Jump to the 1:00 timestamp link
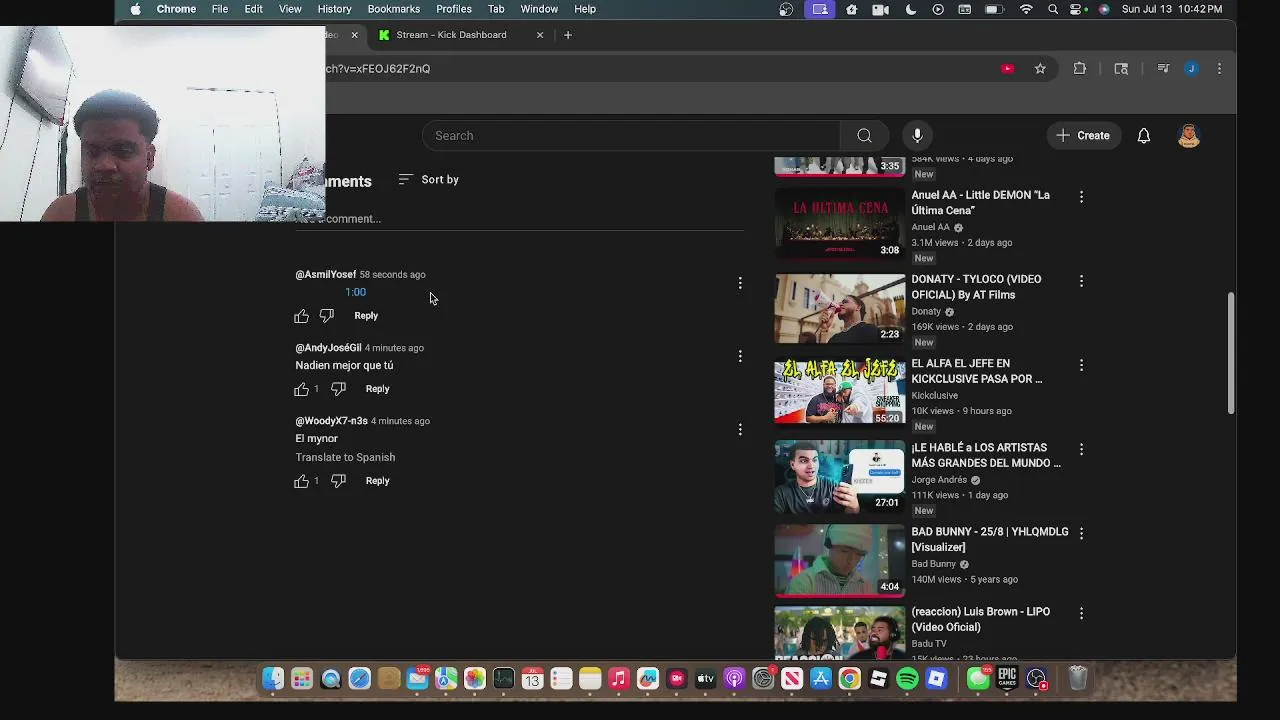Image resolution: width=1280 pixels, height=720 pixels. 356,292
